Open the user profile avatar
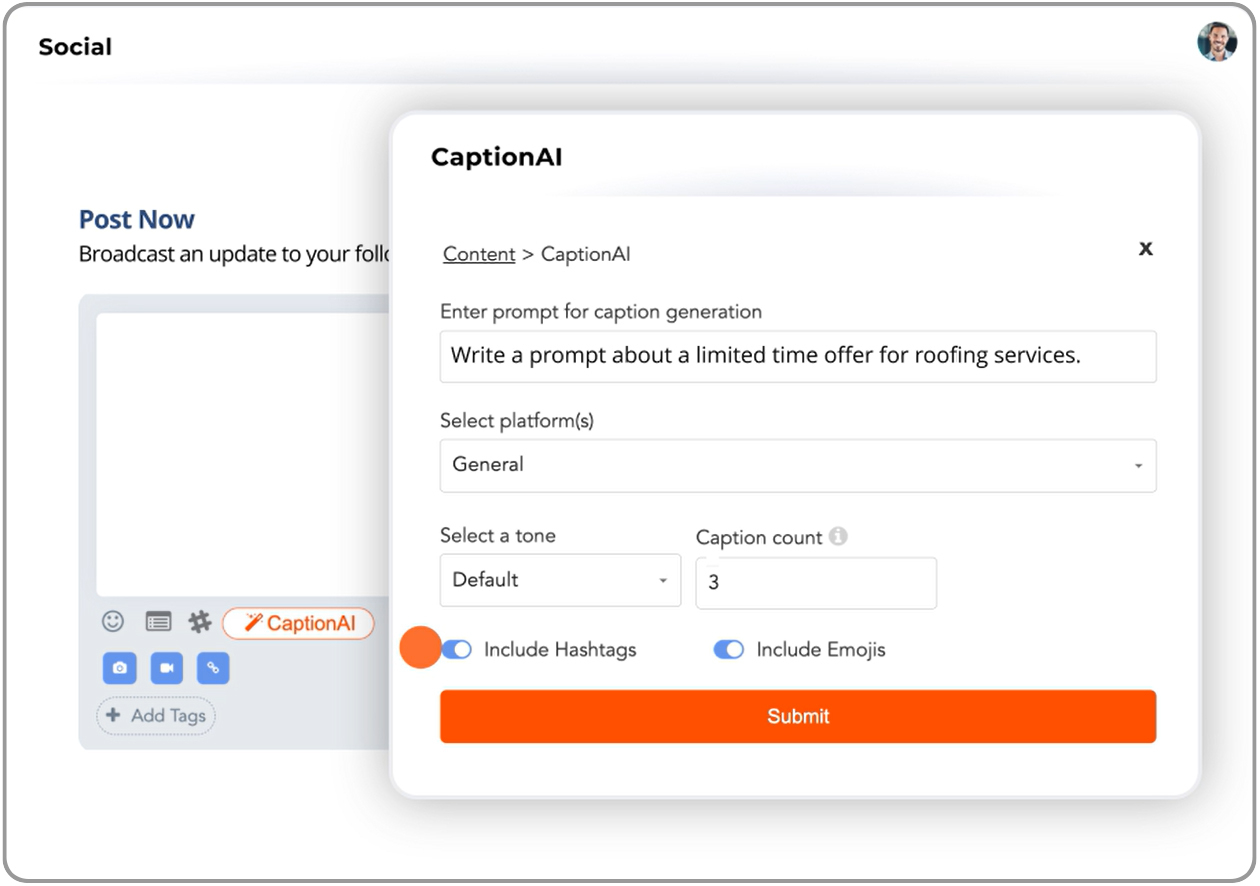The image size is (1260, 886). (1217, 42)
